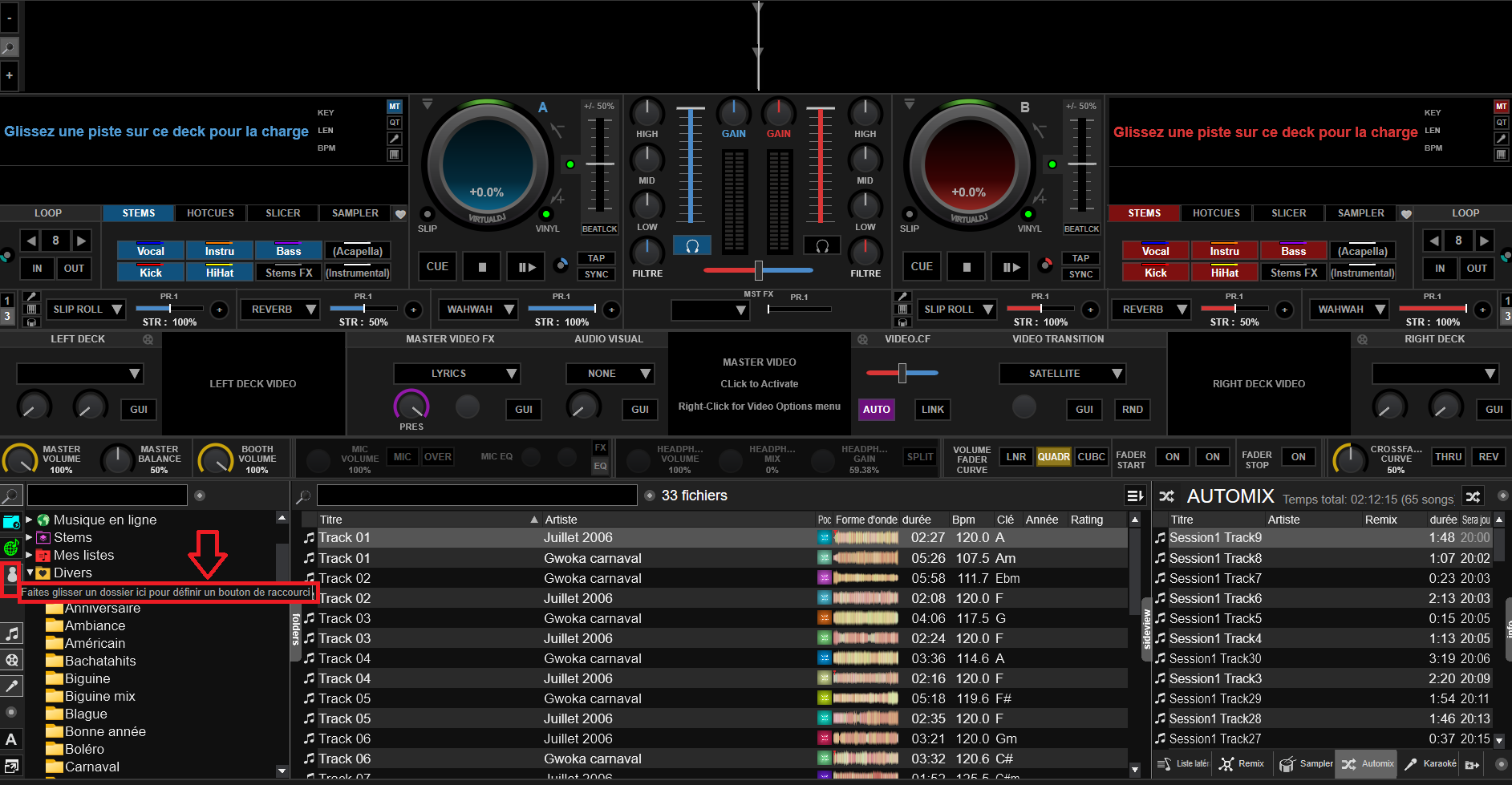
Task: Click the deck B SYNC button
Action: (1080, 274)
